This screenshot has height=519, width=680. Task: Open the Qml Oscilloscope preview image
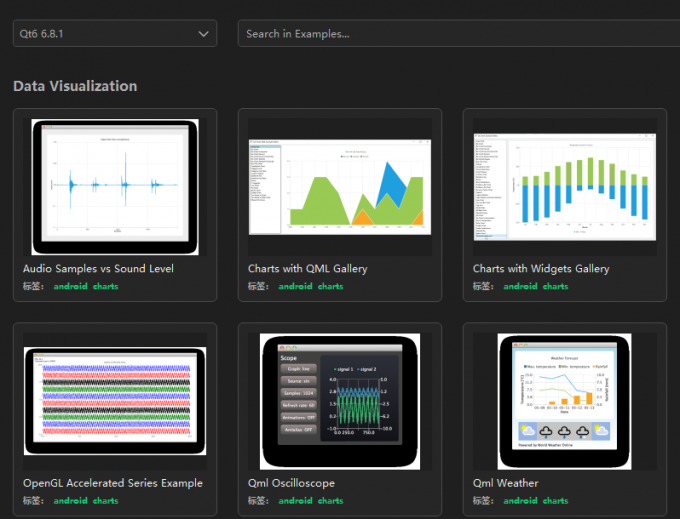(x=340, y=401)
